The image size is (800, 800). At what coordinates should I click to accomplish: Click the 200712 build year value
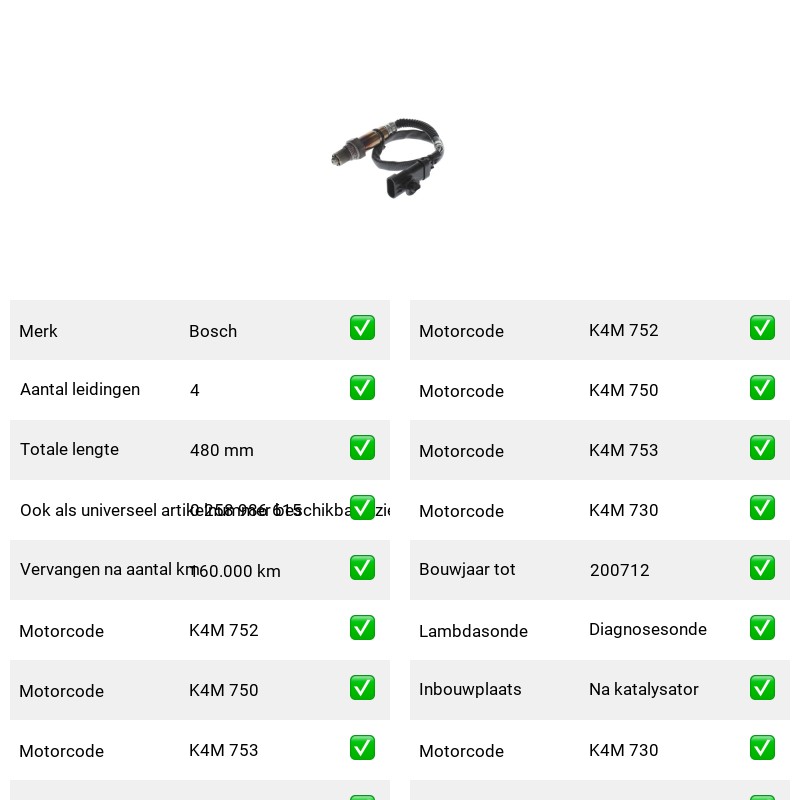pyautogui.click(x=619, y=570)
